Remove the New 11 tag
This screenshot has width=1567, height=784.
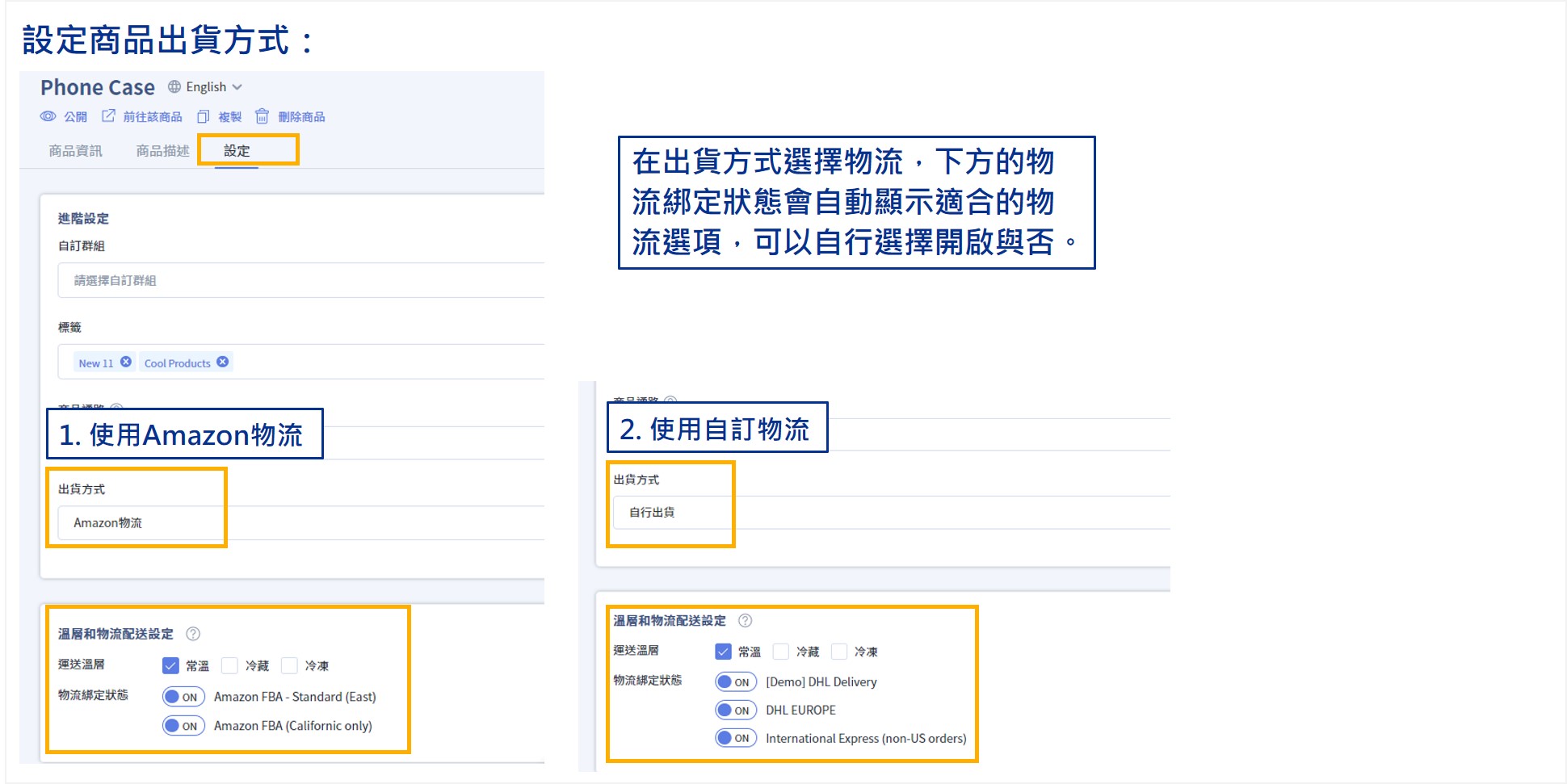(x=126, y=362)
